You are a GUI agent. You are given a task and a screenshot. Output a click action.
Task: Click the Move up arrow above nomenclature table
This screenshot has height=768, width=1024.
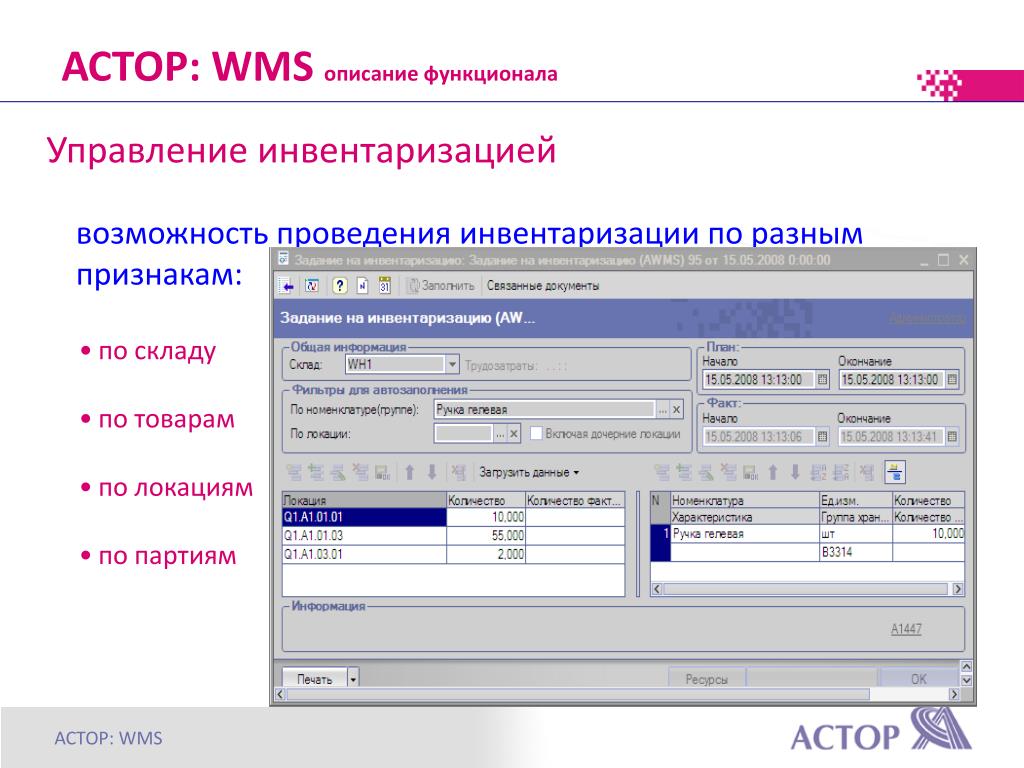point(773,472)
